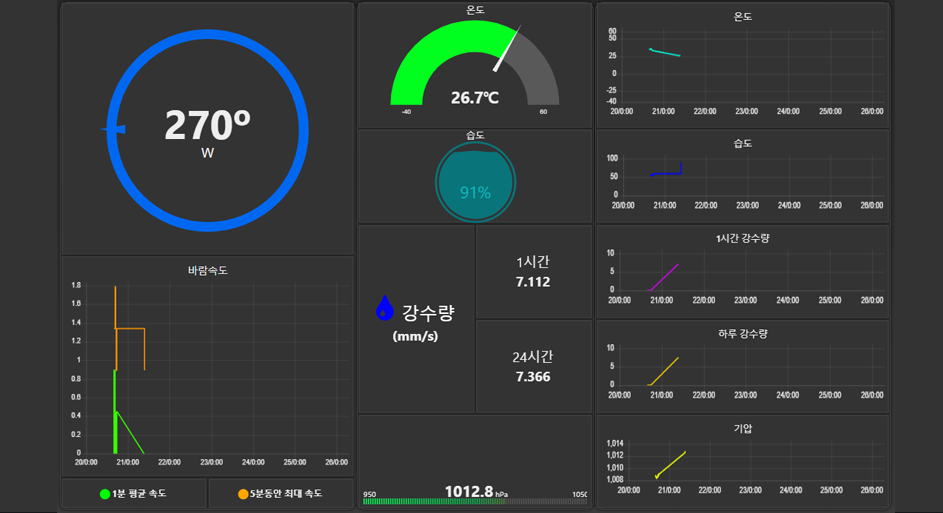Click the W compass direction label
The height and width of the screenshot is (513, 943).
click(207, 153)
